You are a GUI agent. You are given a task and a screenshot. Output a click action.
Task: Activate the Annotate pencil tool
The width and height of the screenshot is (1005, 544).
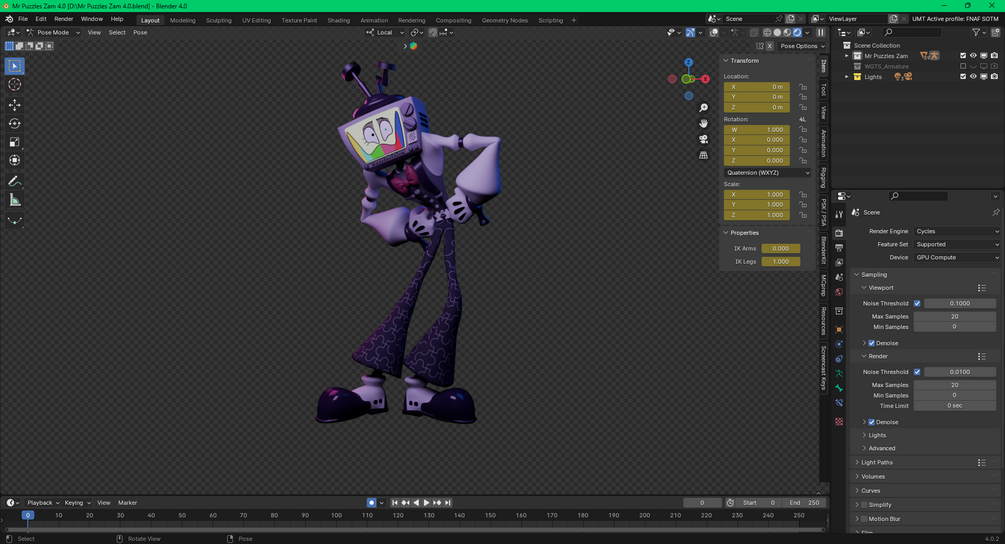[15, 181]
